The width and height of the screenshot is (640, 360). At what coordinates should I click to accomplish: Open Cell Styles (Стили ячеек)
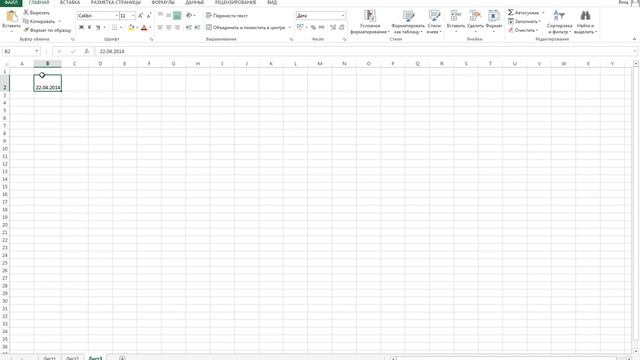(434, 22)
